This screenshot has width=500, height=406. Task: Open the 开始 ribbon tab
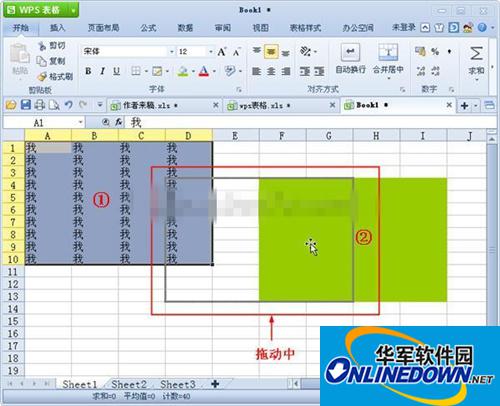[21, 28]
